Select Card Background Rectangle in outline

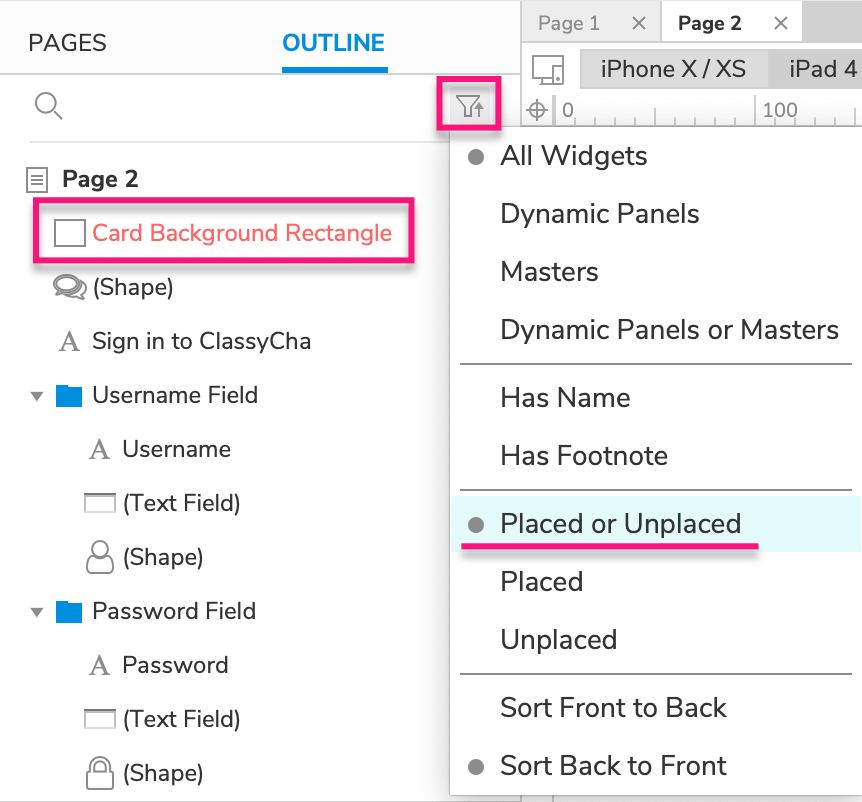(241, 233)
